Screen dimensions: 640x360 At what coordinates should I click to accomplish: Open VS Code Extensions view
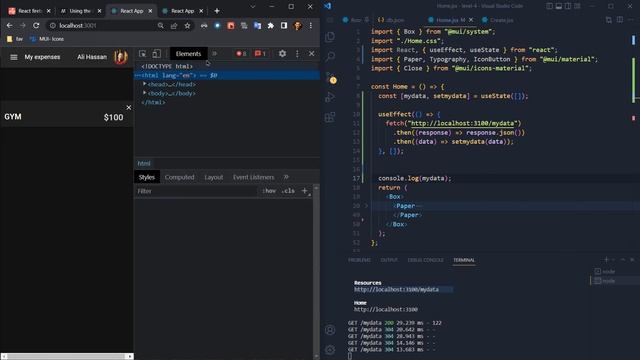tap(330, 117)
